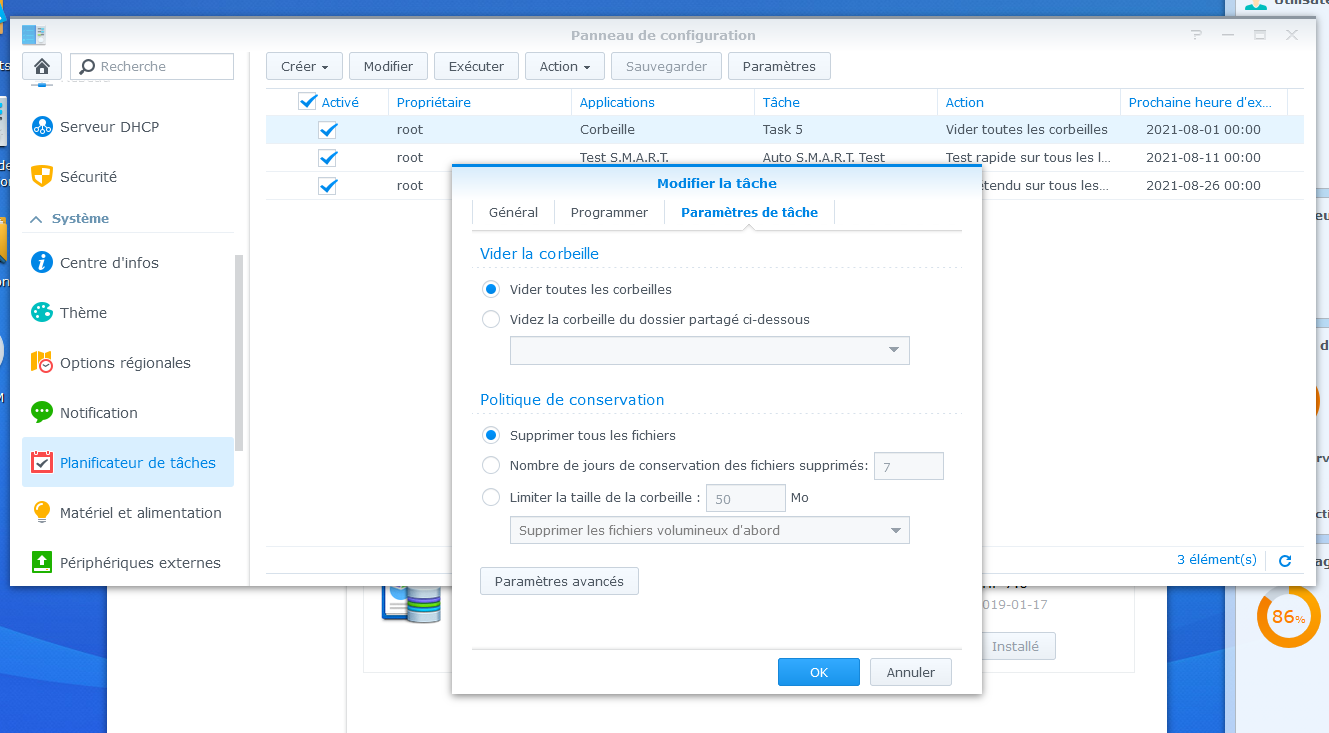Image resolution: width=1329 pixels, height=733 pixels.
Task: Open Centre d'infos icon
Action: (42, 263)
